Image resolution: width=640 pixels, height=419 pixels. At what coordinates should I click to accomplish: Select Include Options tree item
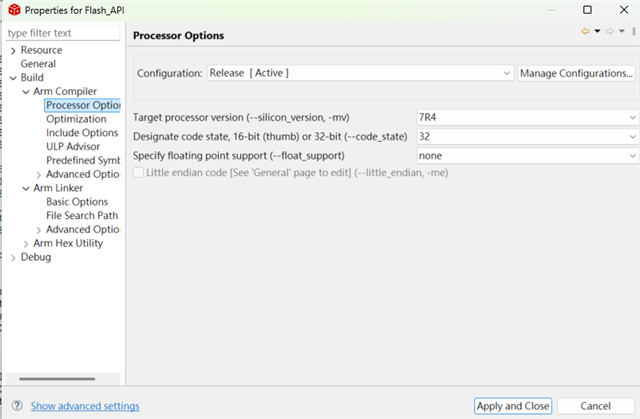tap(82, 133)
